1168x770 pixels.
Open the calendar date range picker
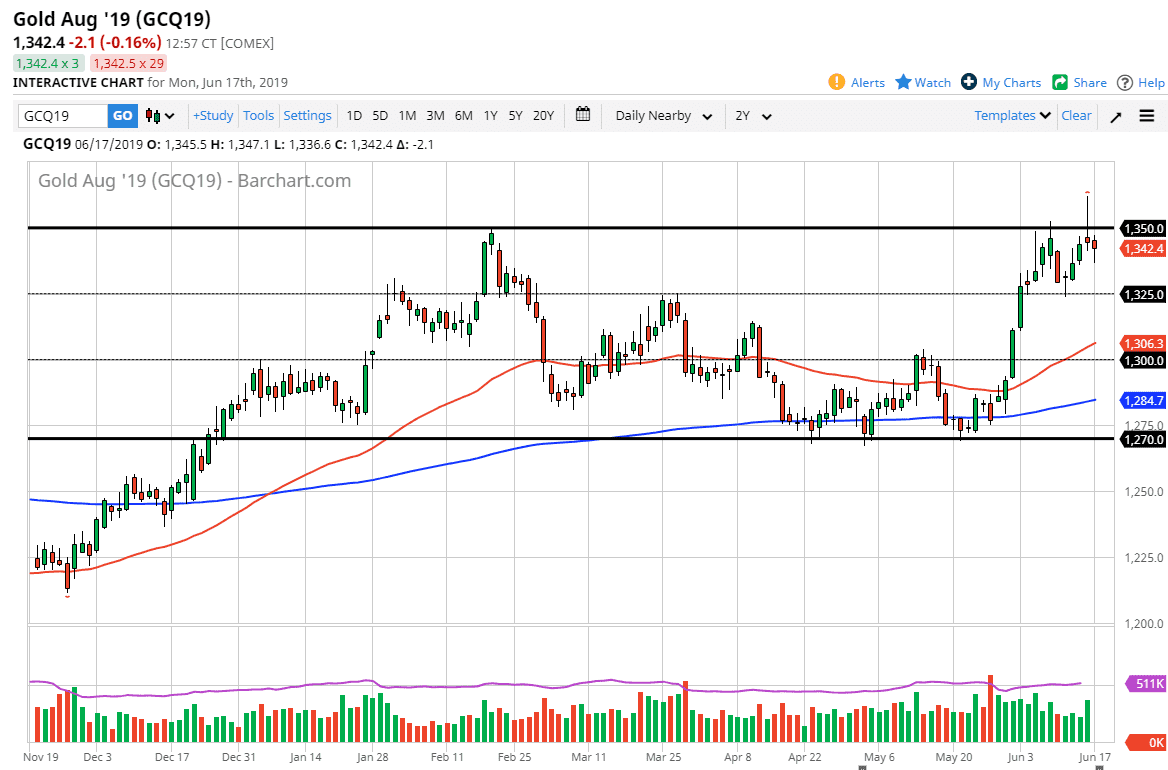tap(583, 115)
